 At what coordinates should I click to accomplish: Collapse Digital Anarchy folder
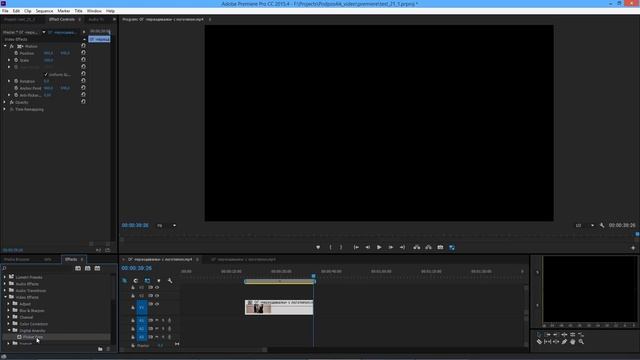[x=9, y=330]
